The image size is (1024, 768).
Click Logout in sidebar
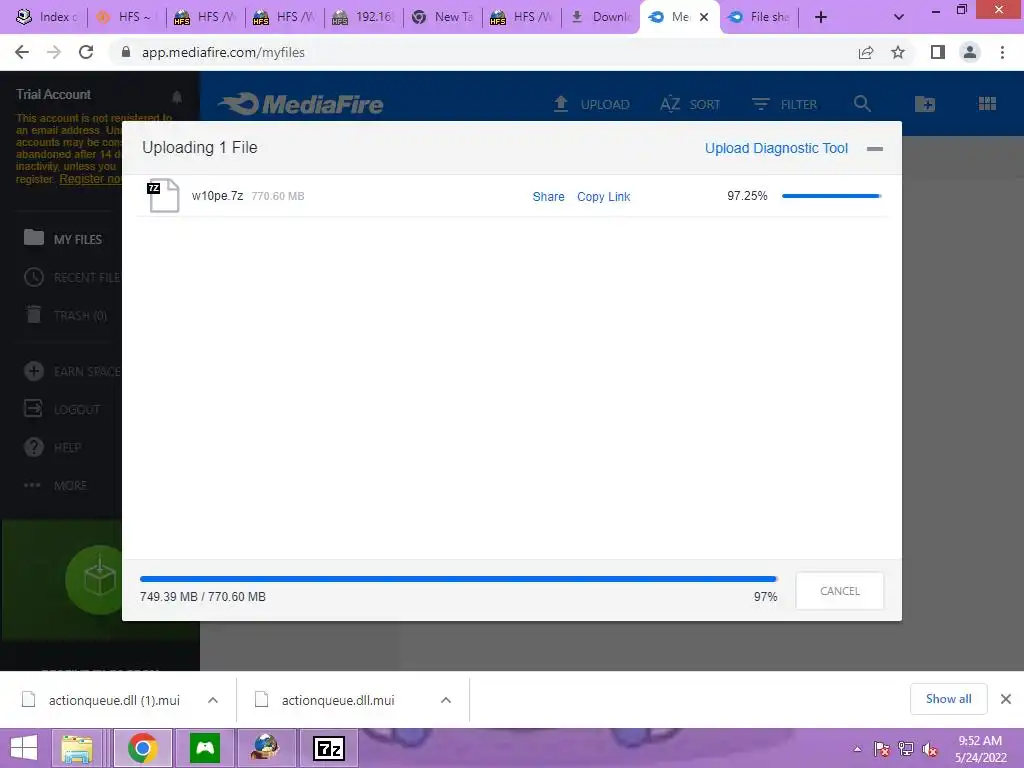click(62, 409)
